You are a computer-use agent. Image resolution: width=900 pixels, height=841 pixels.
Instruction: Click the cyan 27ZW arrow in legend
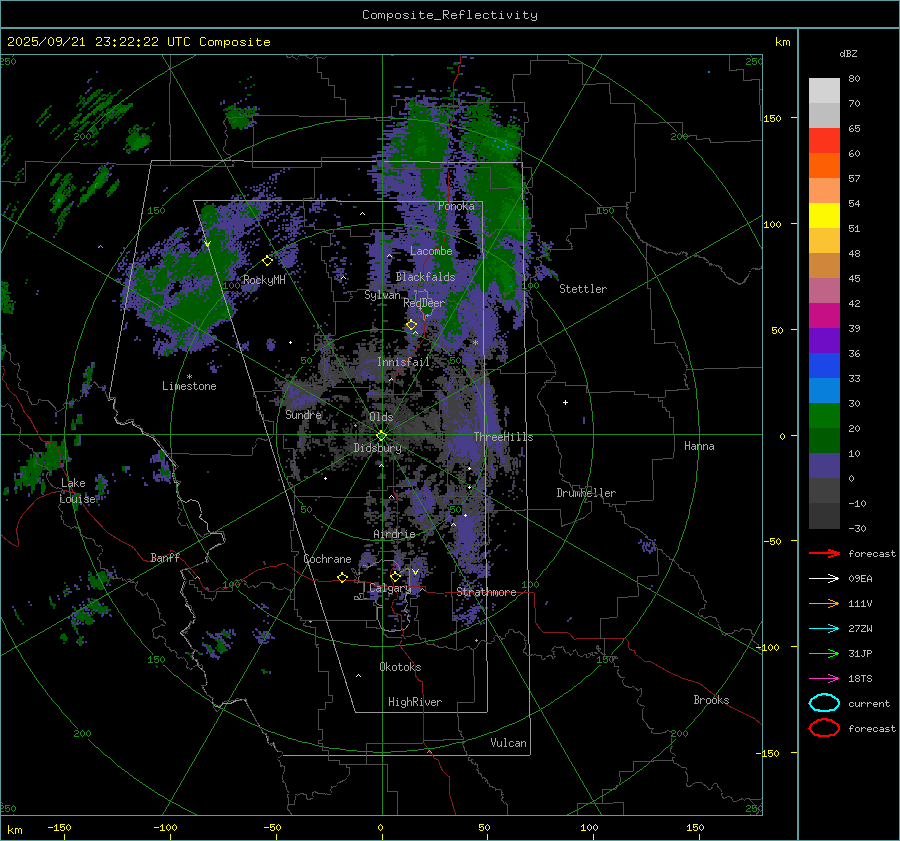[823, 628]
